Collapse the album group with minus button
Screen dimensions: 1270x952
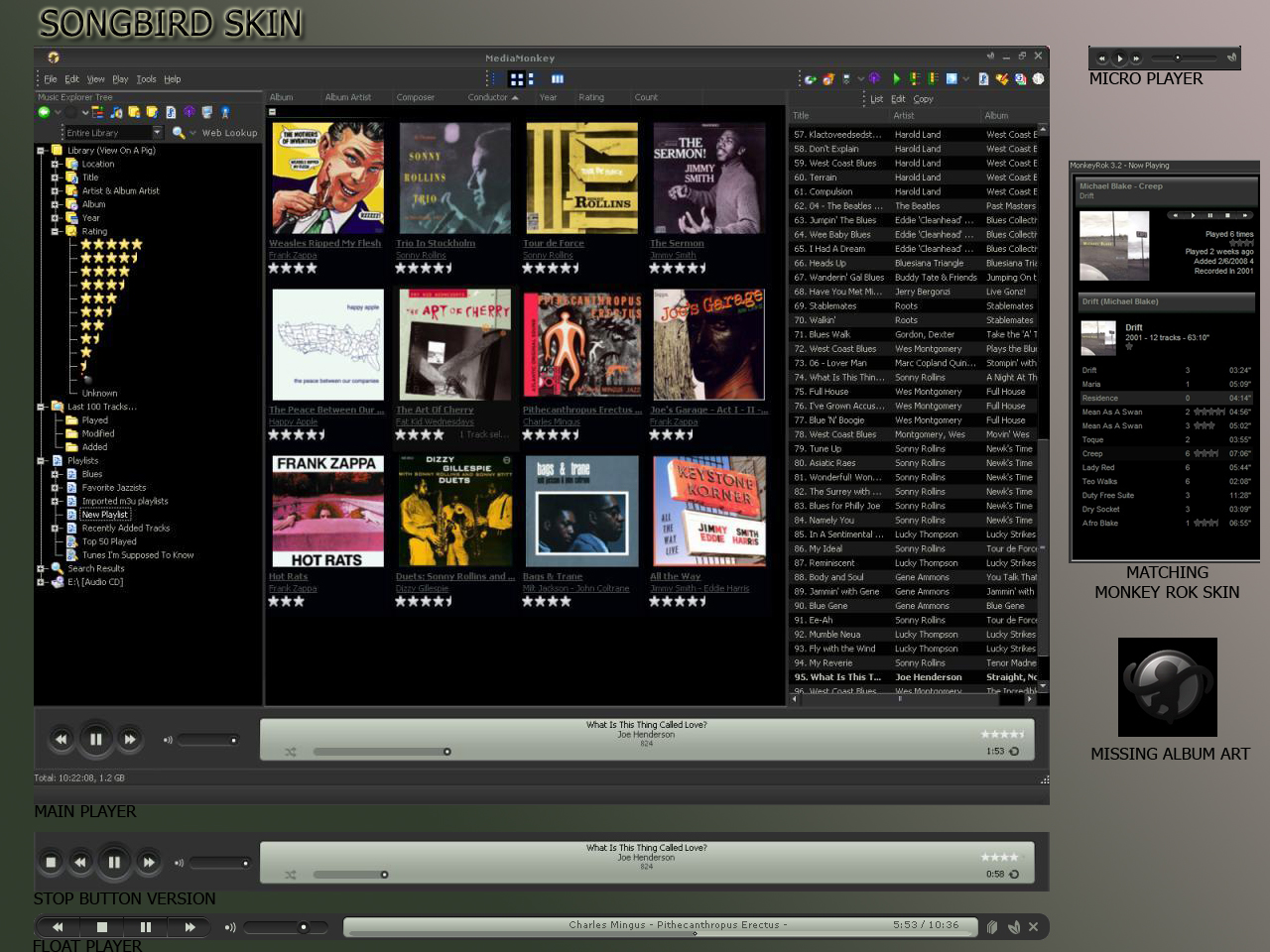click(x=272, y=112)
